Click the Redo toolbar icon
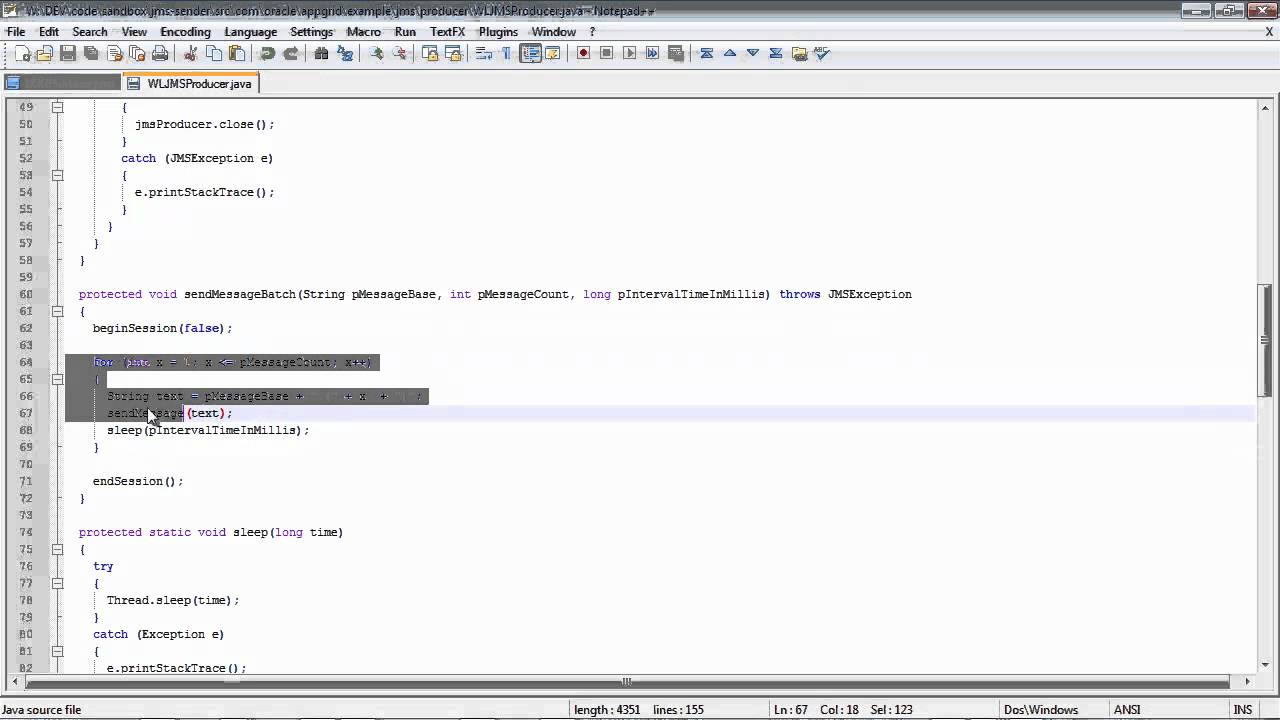 [290, 53]
